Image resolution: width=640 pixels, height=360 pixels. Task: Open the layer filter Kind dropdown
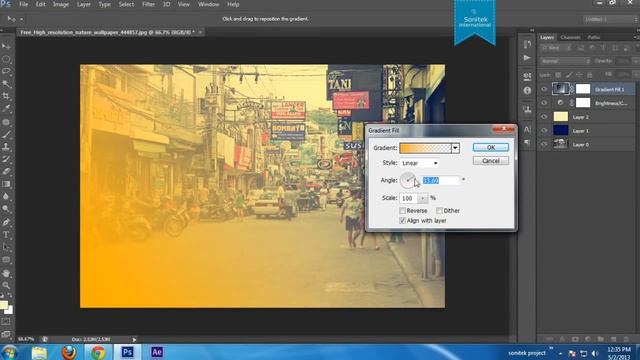pyautogui.click(x=555, y=48)
